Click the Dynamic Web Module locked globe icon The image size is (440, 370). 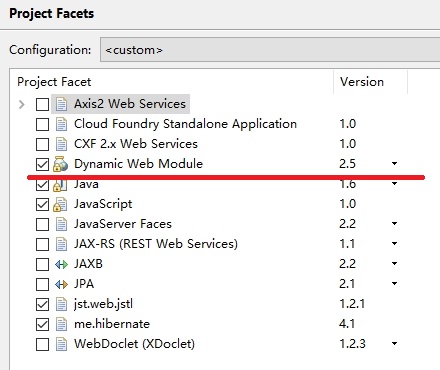click(x=60, y=164)
